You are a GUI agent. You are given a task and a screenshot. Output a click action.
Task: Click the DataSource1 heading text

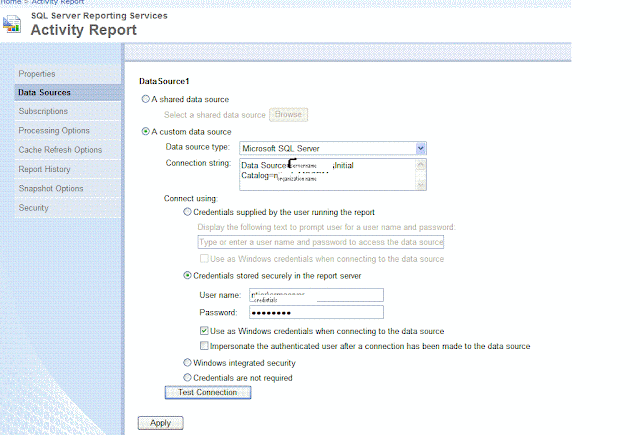tap(164, 81)
